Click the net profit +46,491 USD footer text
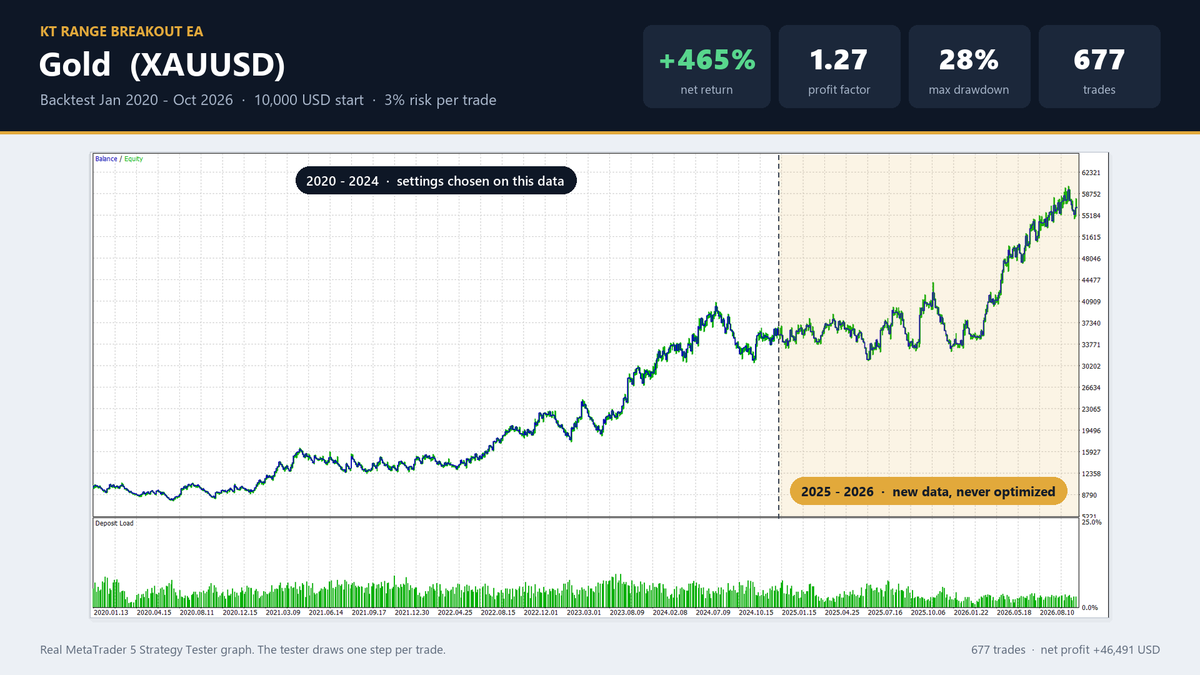Image resolution: width=1200 pixels, height=675 pixels. tap(1101, 650)
